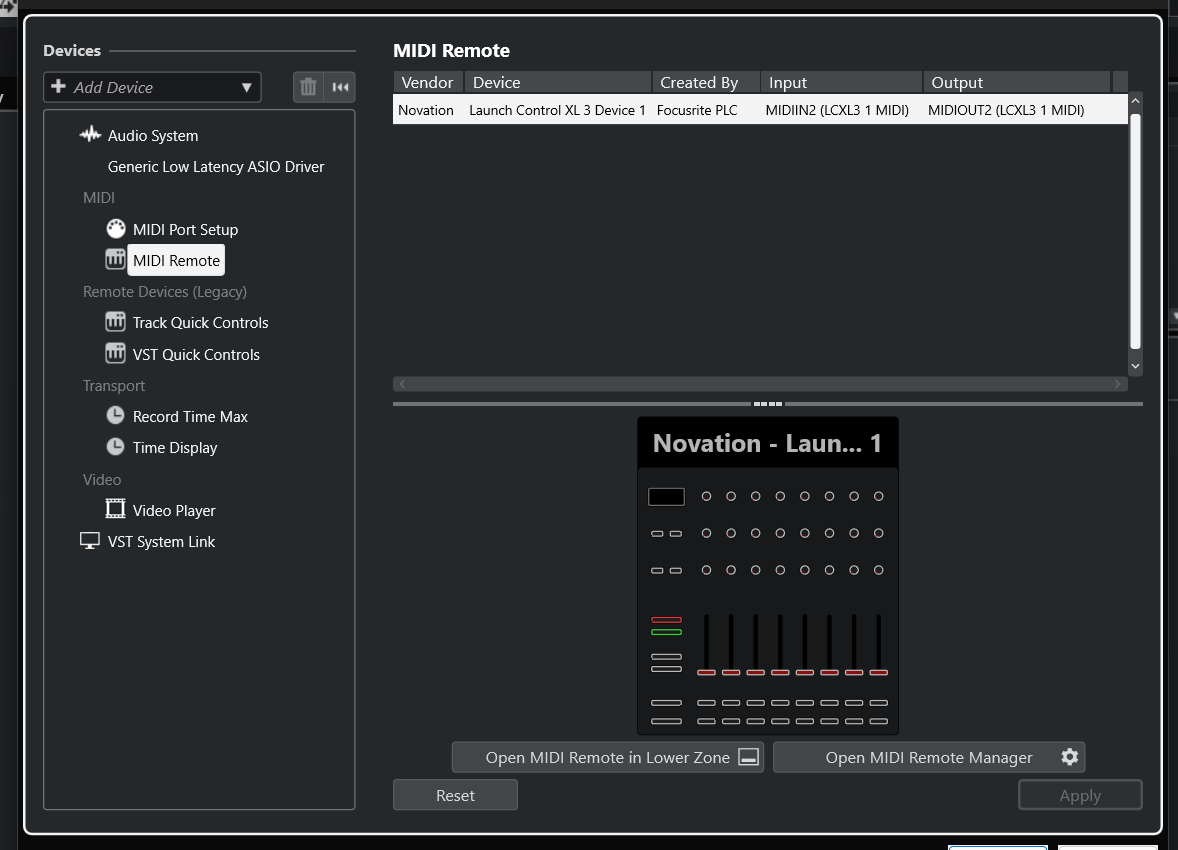Click the MIDI Port Setup connector icon

(116, 228)
